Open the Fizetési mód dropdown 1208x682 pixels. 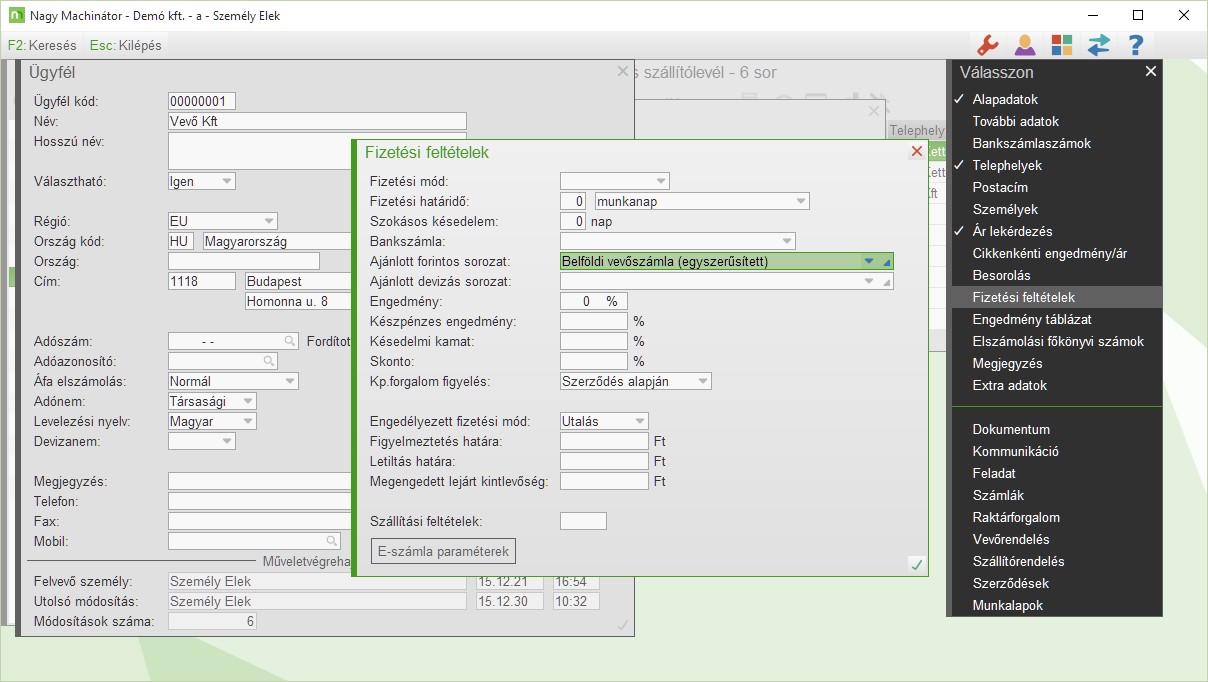pyautogui.click(x=660, y=181)
